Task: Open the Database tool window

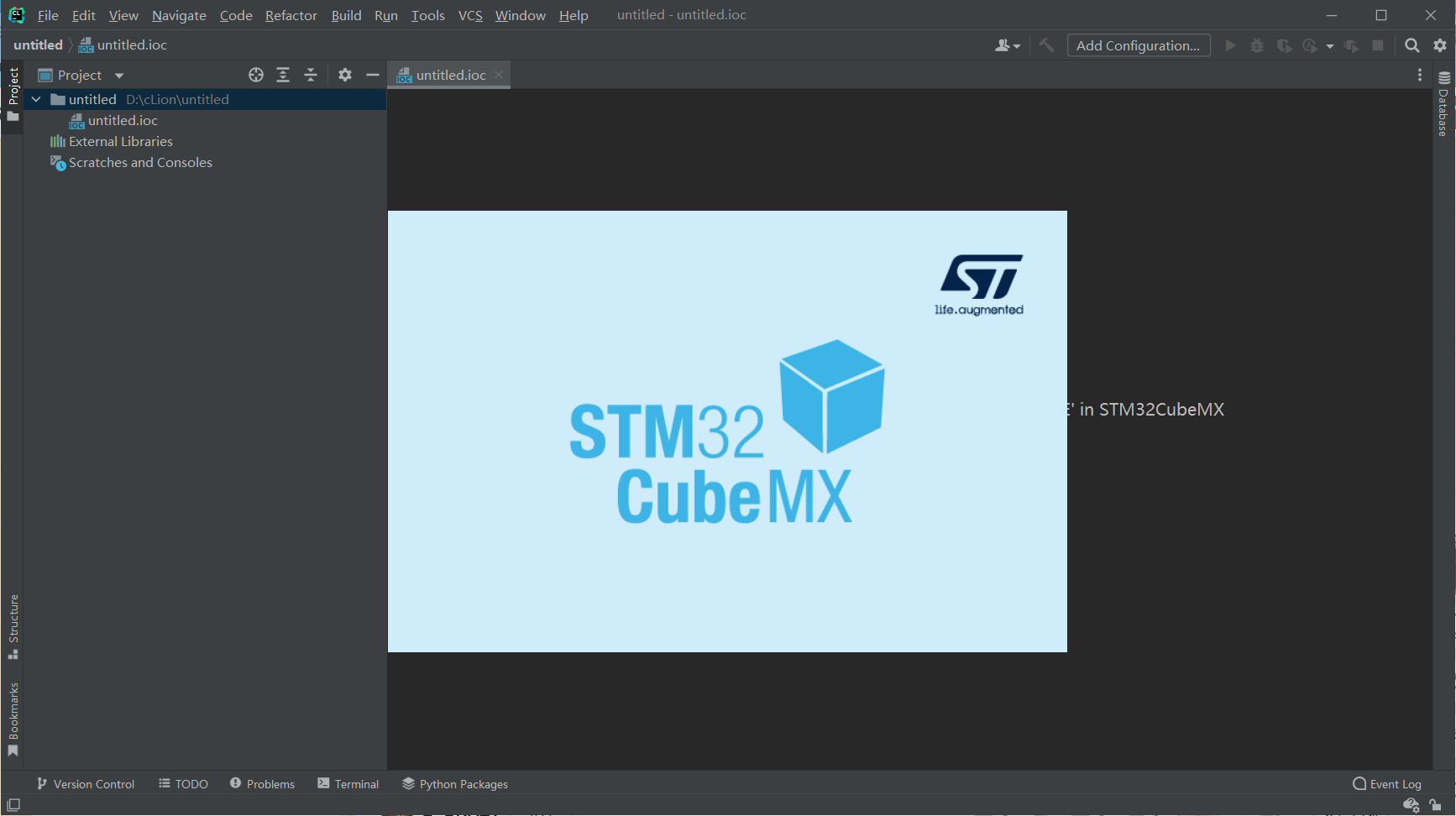Action: [x=1443, y=104]
